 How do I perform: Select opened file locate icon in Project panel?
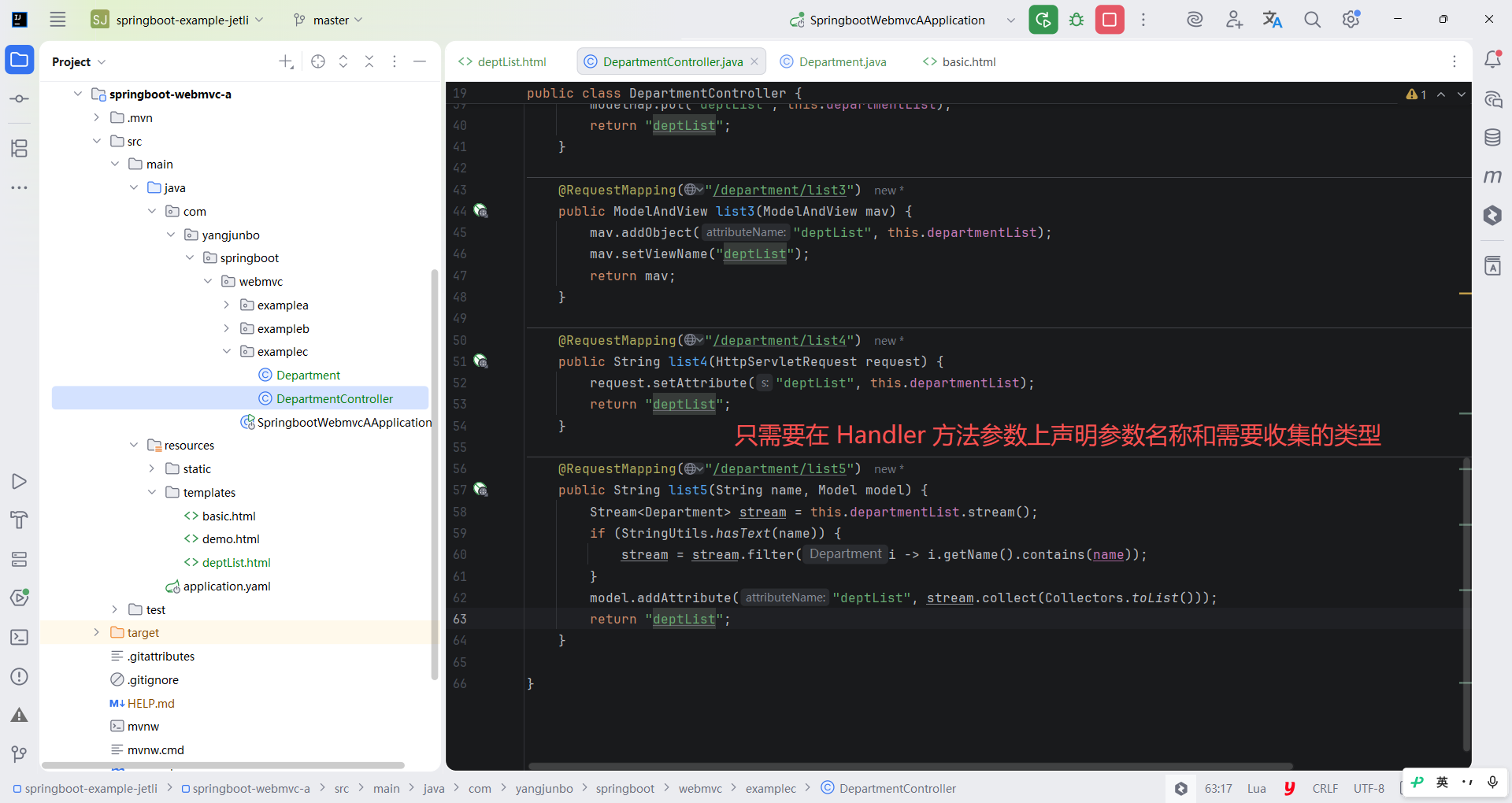(x=318, y=61)
